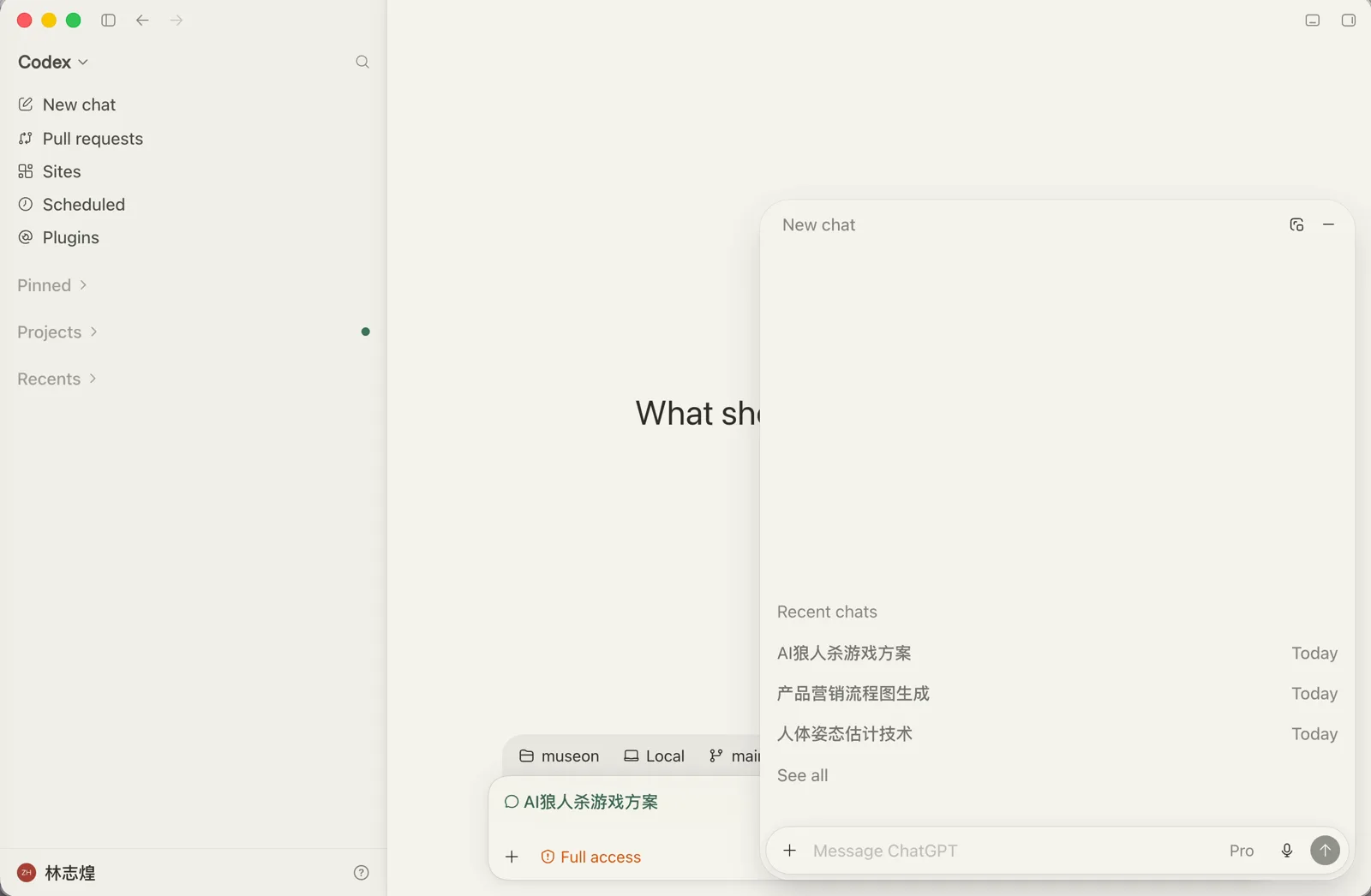Viewport: 1371px width, 896px height.
Task: Click plus attach in Message ChatGPT box
Action: 790,851
